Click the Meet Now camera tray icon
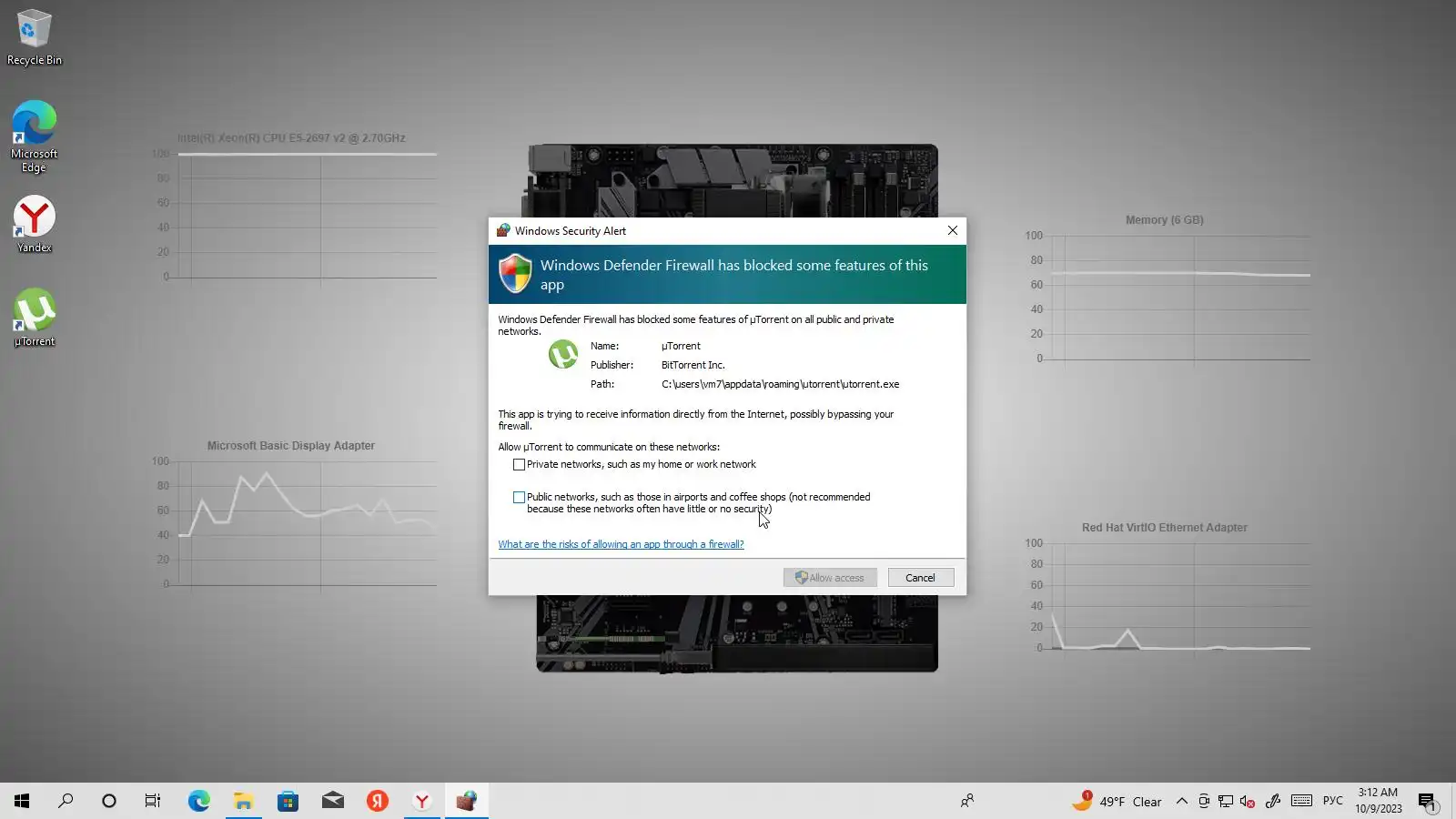 (1204, 801)
